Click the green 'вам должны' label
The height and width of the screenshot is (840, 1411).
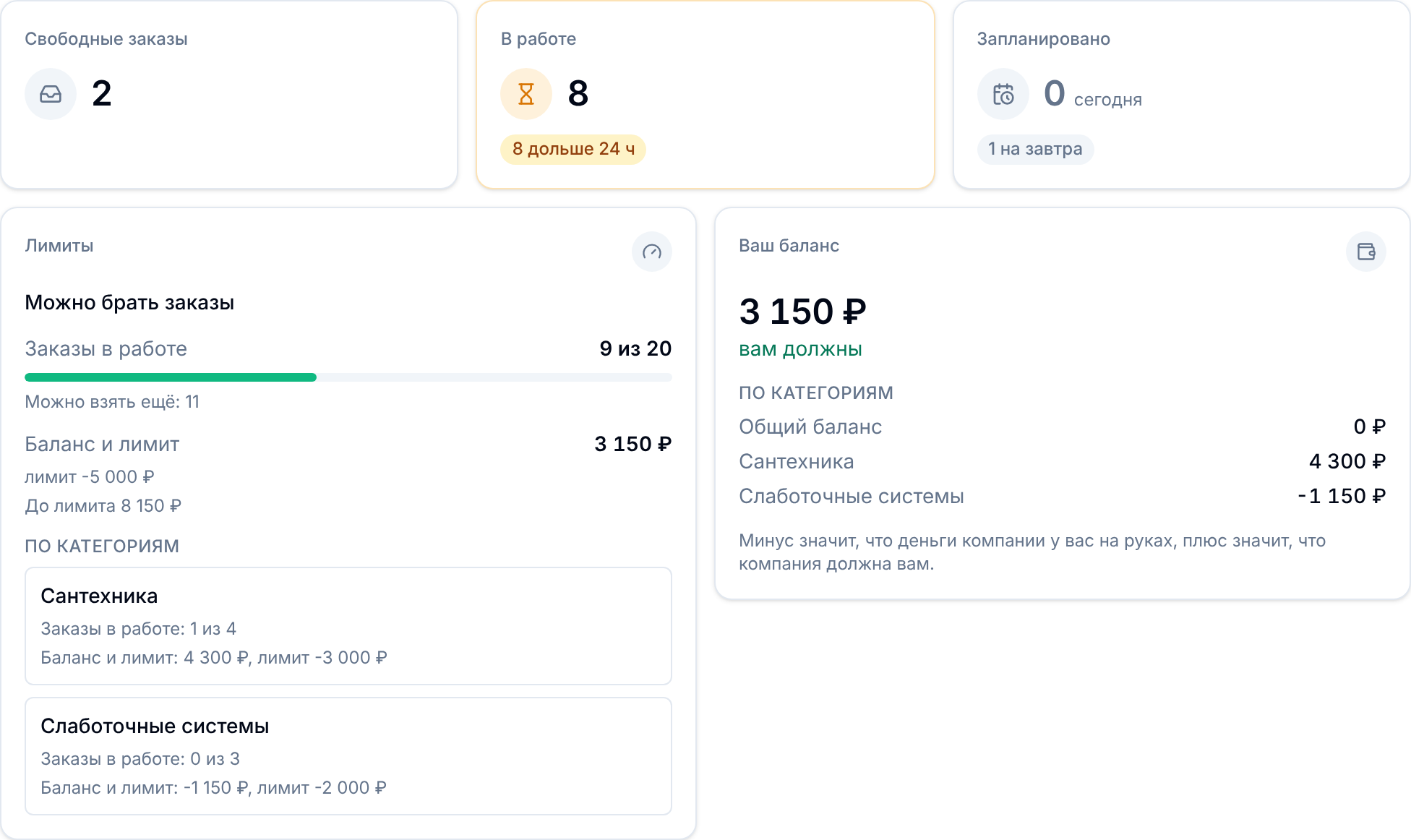[800, 349]
